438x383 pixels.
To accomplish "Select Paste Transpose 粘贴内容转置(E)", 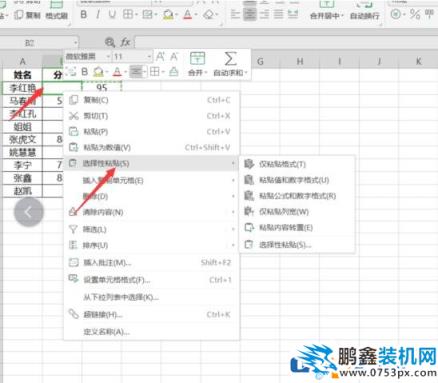I will [x=297, y=228].
